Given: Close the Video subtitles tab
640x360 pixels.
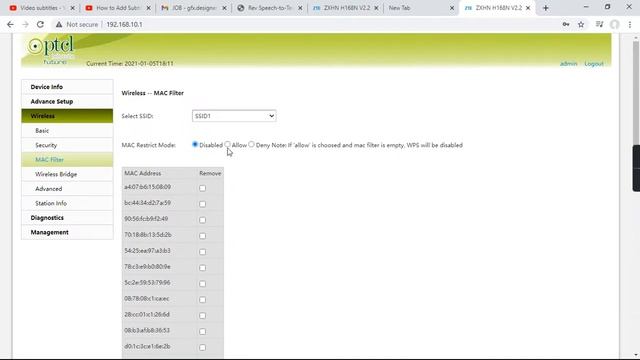Looking at the screenshot, I should tap(72, 8).
